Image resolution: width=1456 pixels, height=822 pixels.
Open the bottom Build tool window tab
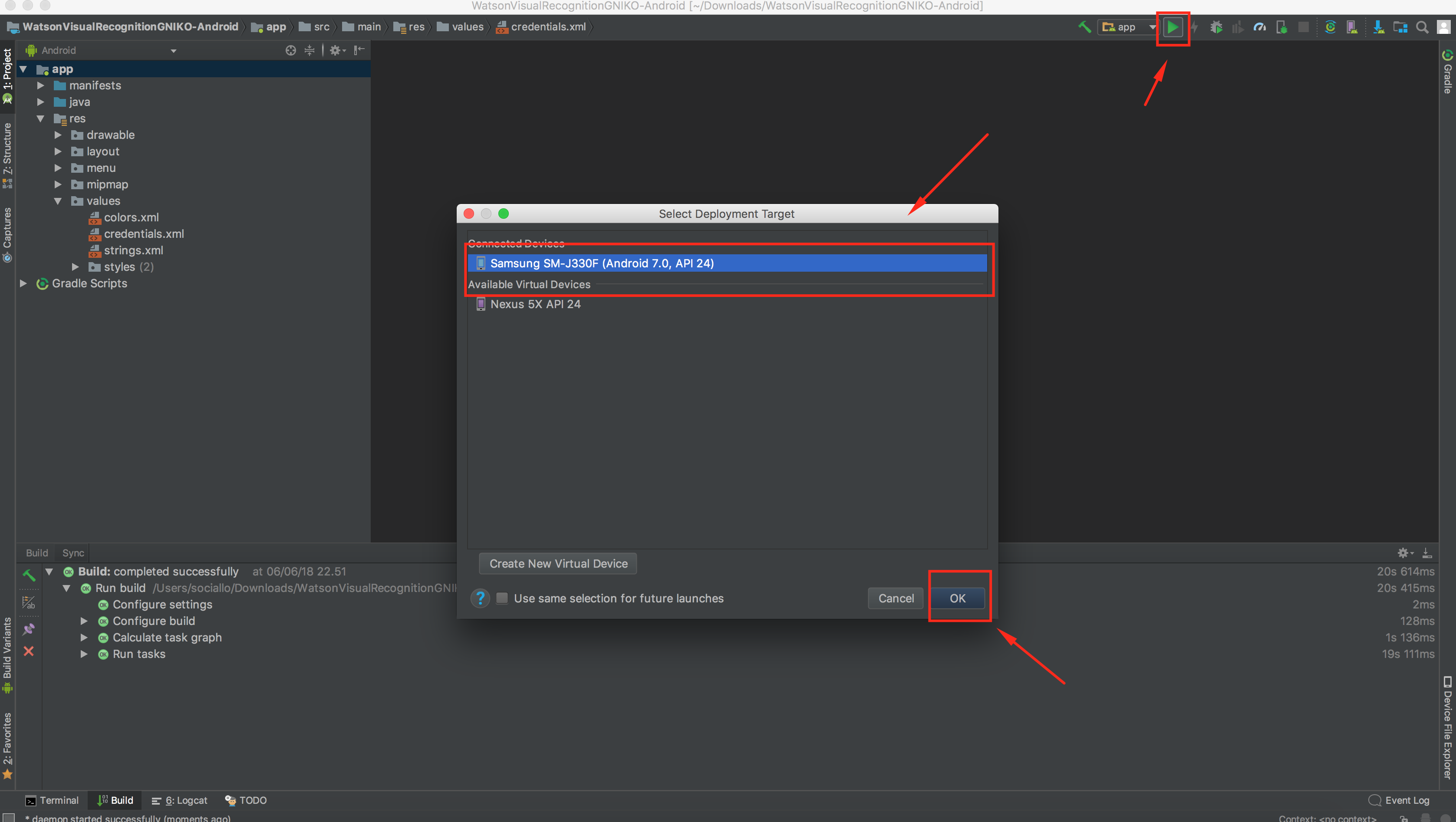click(x=115, y=800)
